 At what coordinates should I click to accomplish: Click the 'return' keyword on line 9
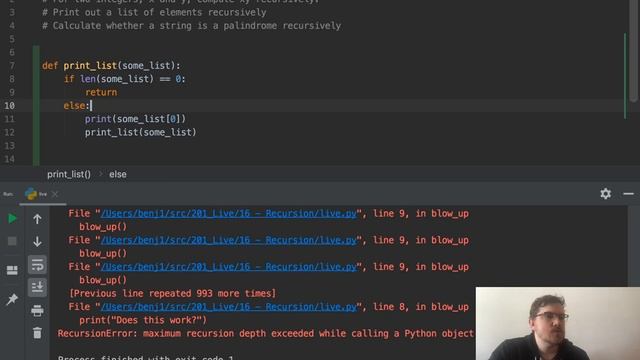pyautogui.click(x=101, y=92)
